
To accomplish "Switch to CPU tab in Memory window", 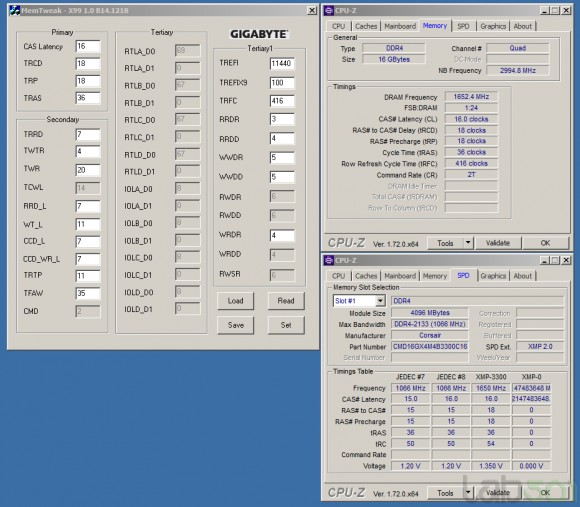I will point(338,26).
